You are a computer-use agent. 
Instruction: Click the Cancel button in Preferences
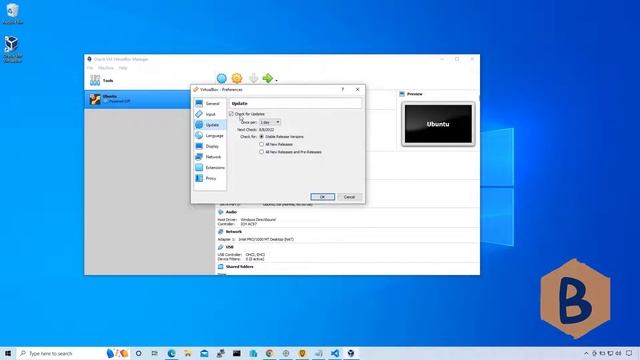pyautogui.click(x=349, y=197)
